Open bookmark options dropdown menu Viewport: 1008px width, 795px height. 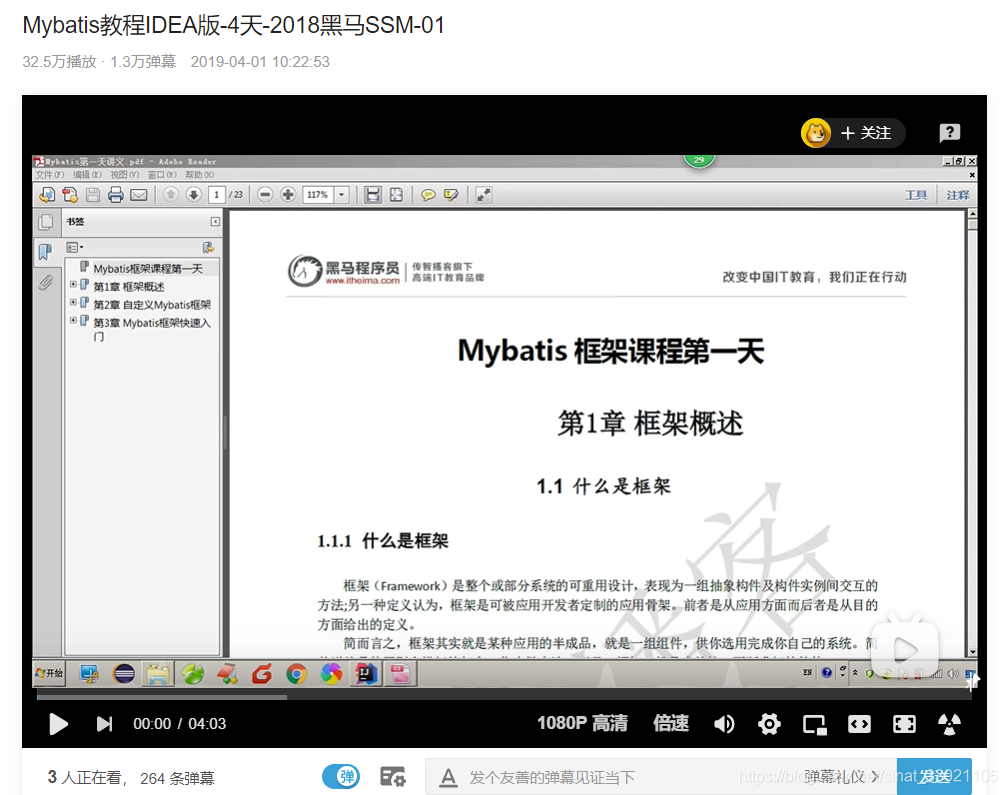point(75,247)
